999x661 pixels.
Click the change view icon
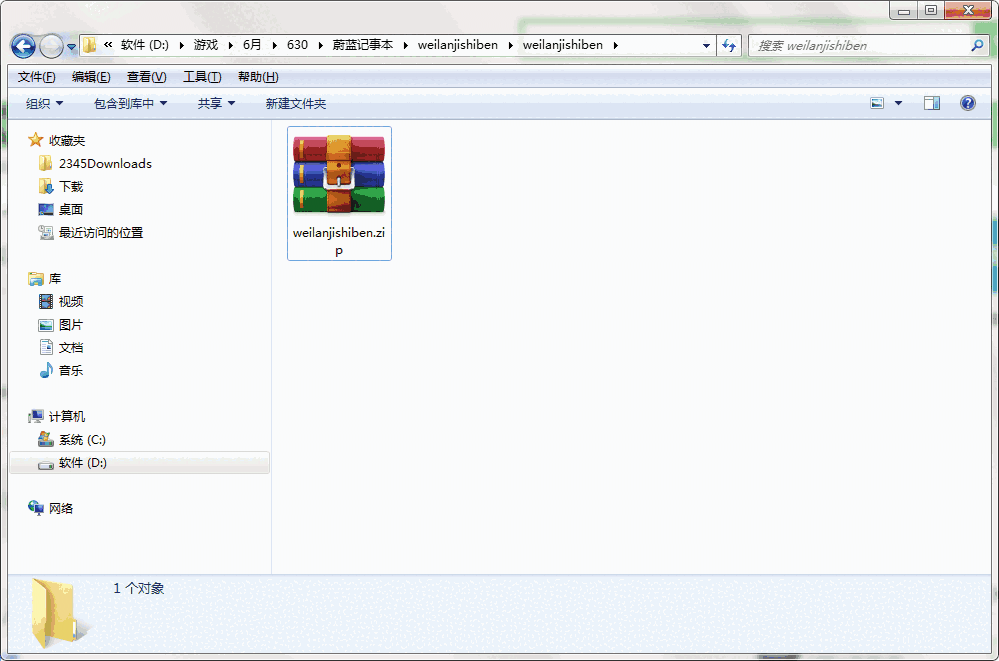(877, 103)
